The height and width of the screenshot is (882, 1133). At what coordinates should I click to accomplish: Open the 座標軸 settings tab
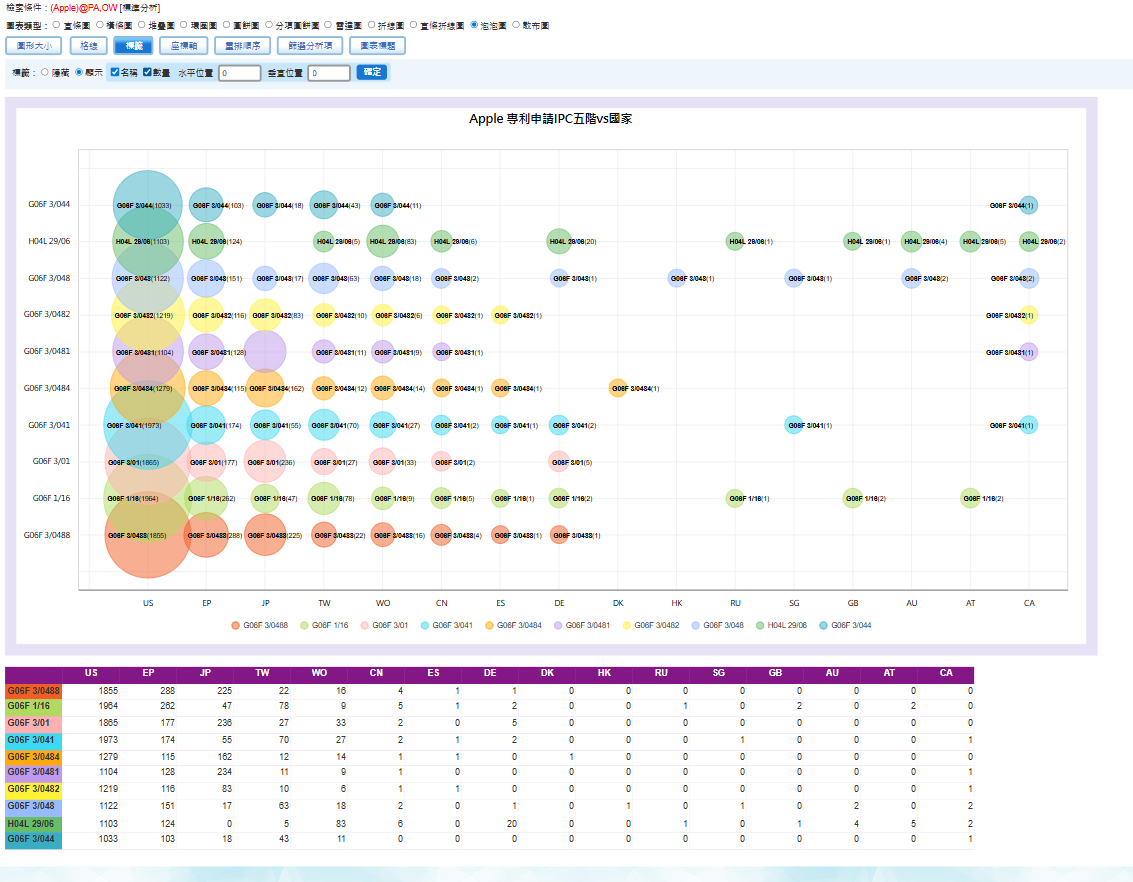[x=184, y=46]
